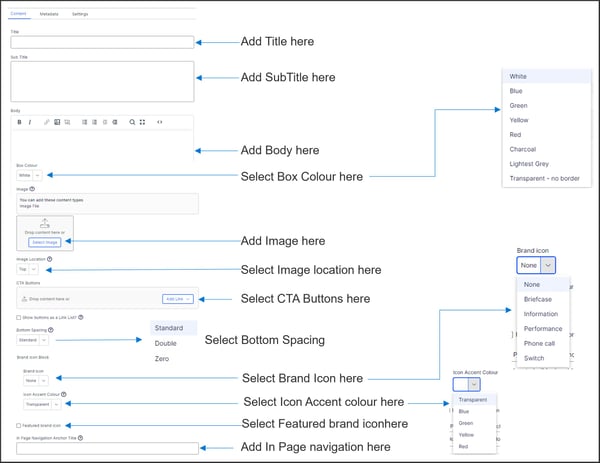Click the help icon beside Image Location
The image size is (600, 463).
click(x=50, y=259)
